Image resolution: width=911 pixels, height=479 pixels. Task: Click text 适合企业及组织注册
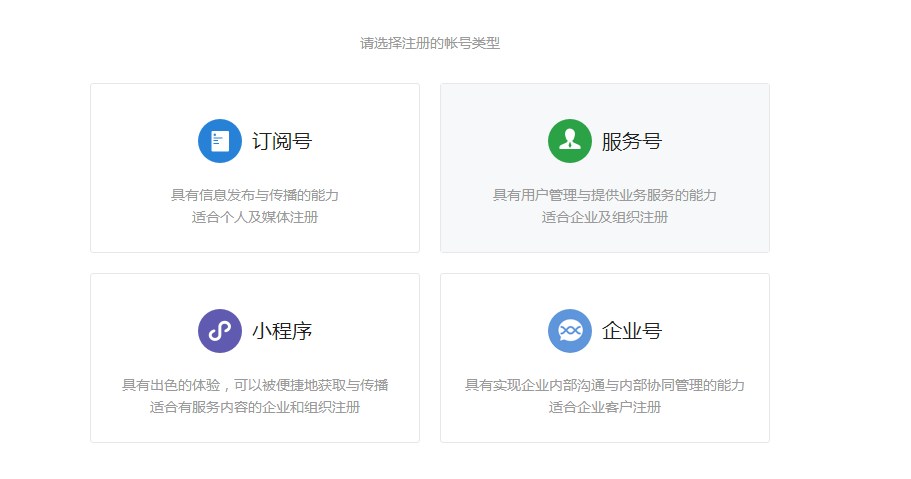(605, 217)
